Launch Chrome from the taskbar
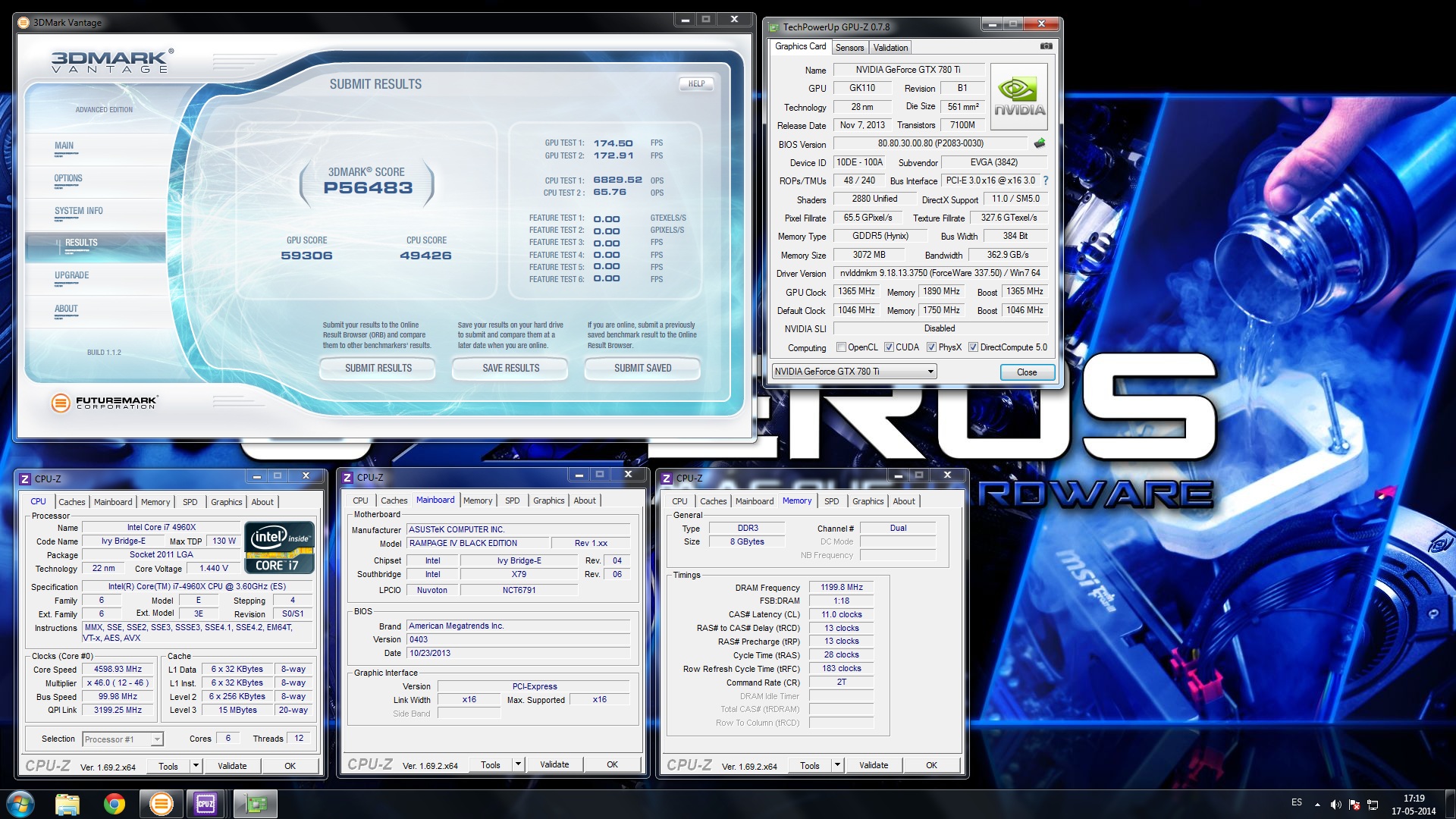 click(x=115, y=804)
